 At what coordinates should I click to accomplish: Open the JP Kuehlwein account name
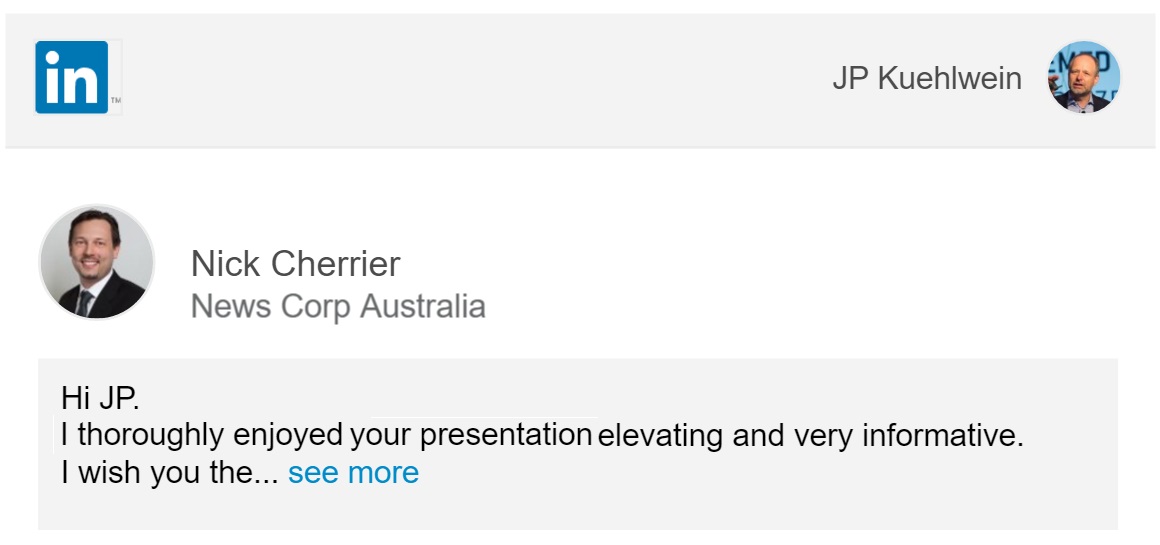coord(926,78)
